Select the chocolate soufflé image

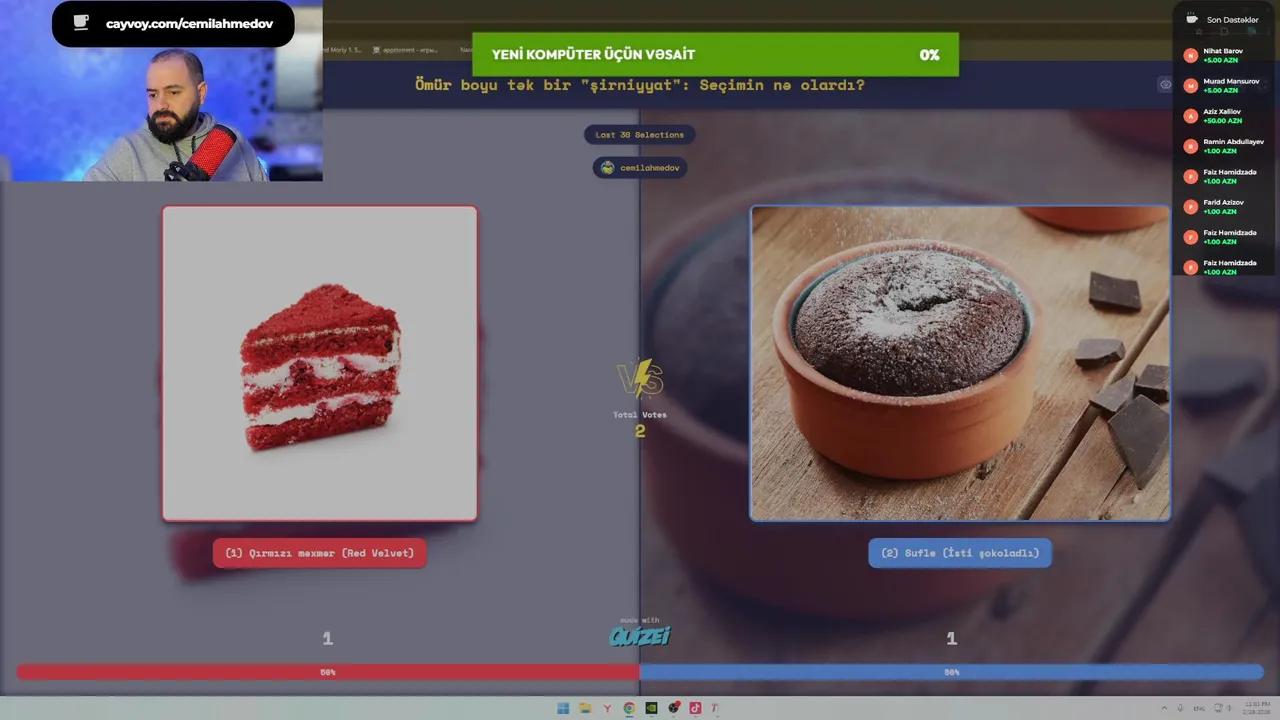(x=960, y=364)
